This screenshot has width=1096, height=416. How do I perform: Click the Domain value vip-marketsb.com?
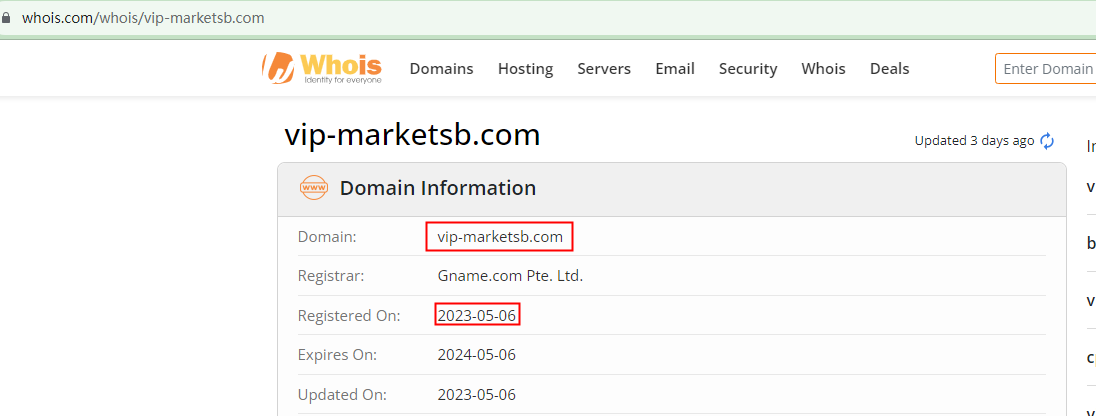click(x=500, y=237)
